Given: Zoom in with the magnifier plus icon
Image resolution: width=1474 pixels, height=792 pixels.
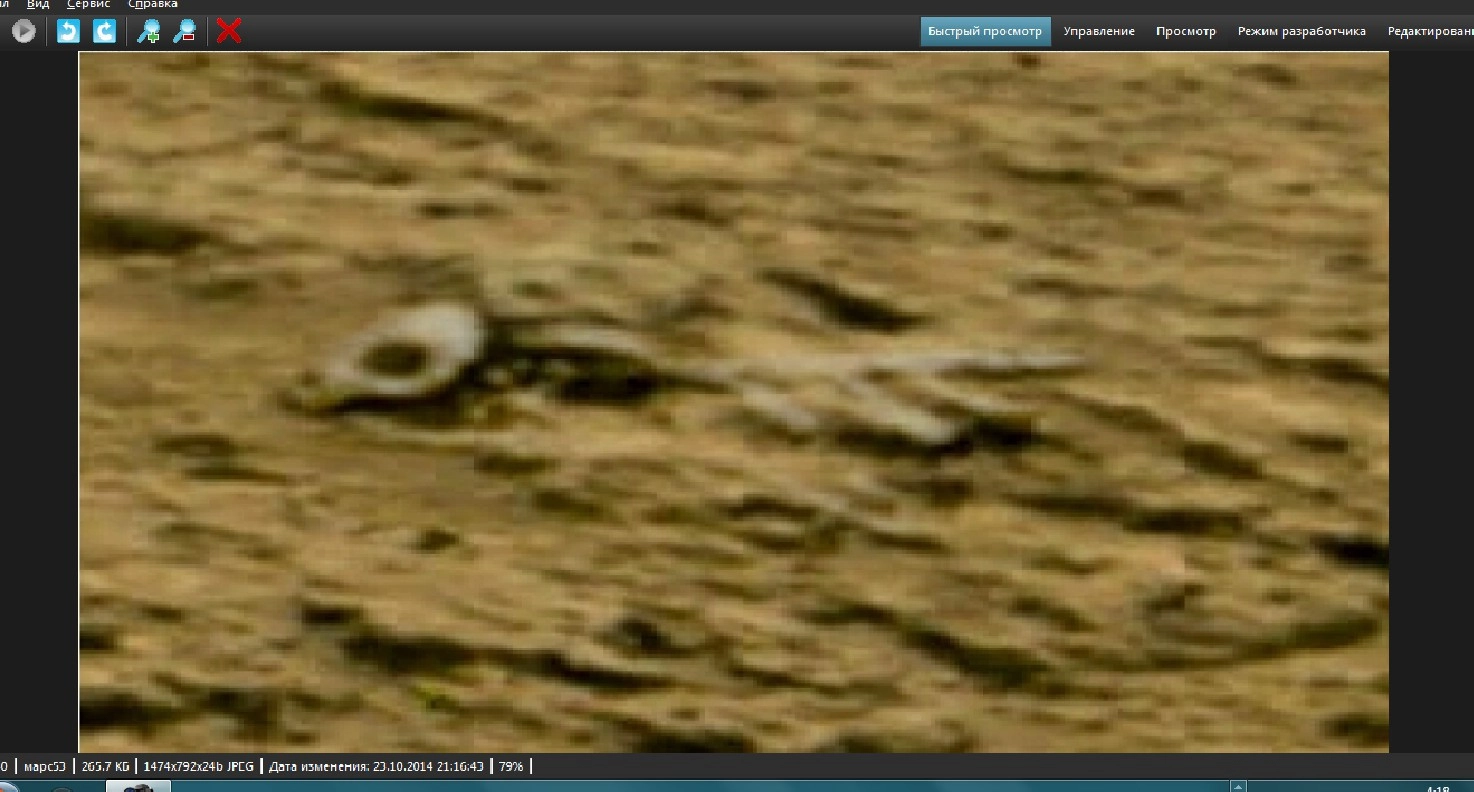Looking at the screenshot, I should pyautogui.click(x=148, y=32).
